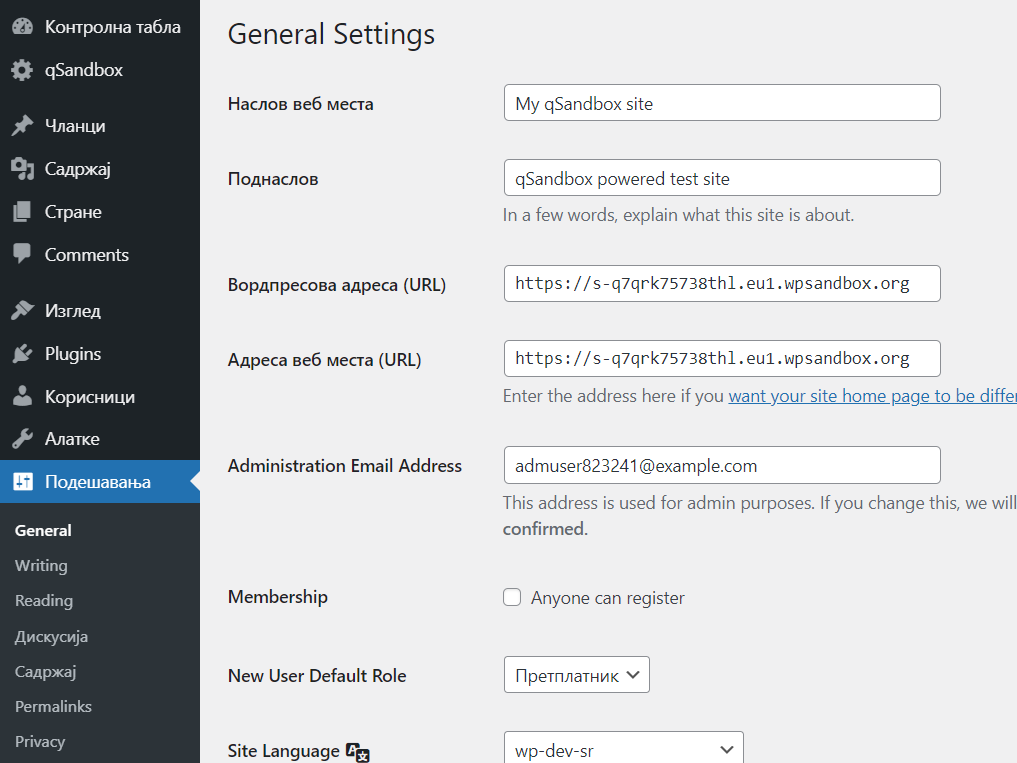Image resolution: width=1017 pixels, height=763 pixels.
Task: Click the Вордпресова адреса (URL) label
Action: tap(337, 285)
